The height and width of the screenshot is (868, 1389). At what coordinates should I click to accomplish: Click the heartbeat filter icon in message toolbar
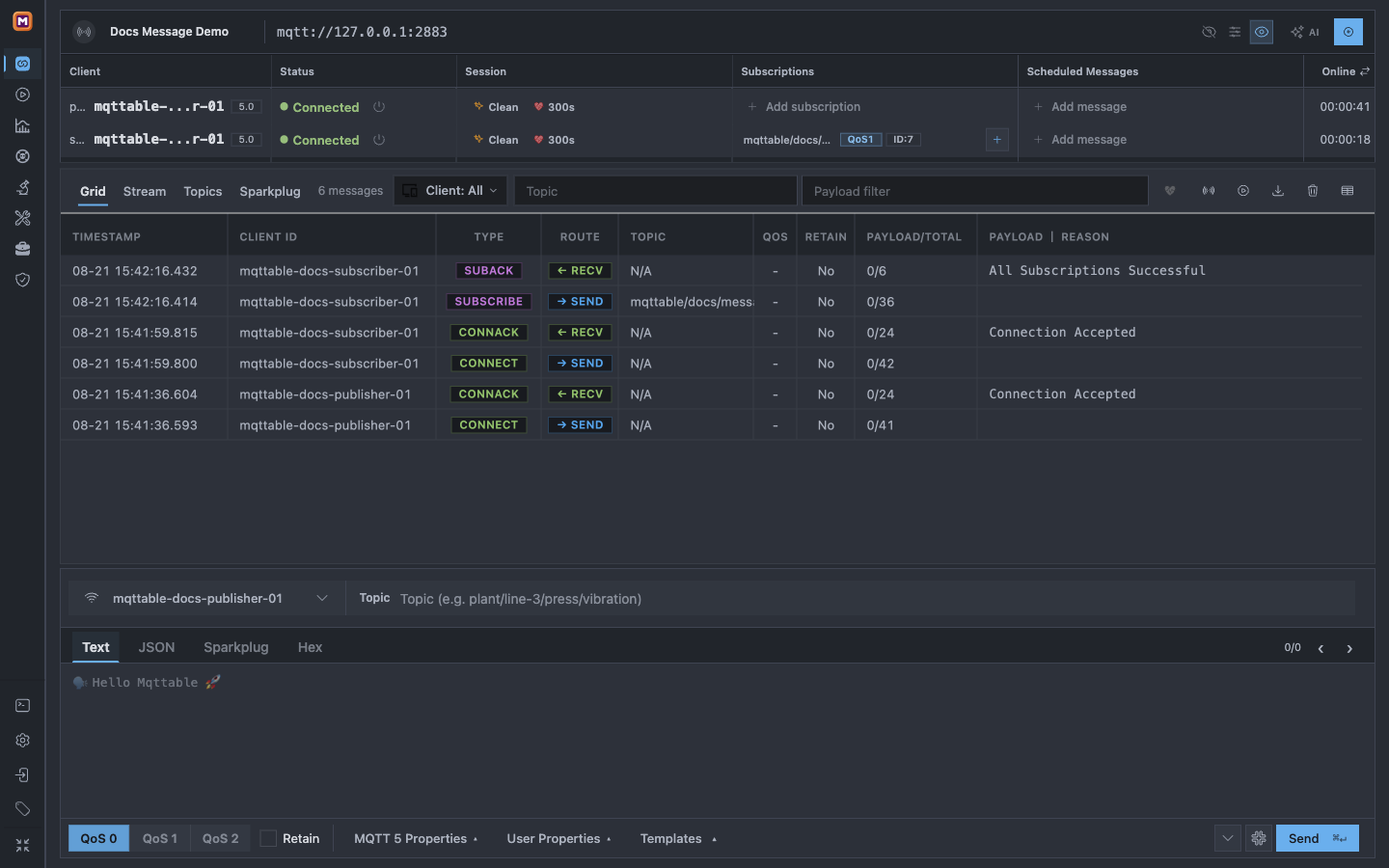click(1170, 191)
